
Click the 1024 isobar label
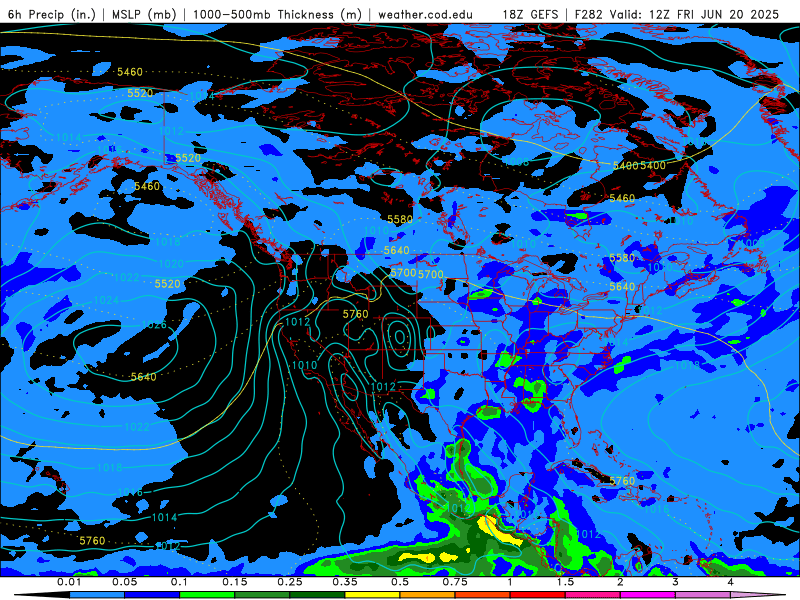pyautogui.click(x=106, y=300)
